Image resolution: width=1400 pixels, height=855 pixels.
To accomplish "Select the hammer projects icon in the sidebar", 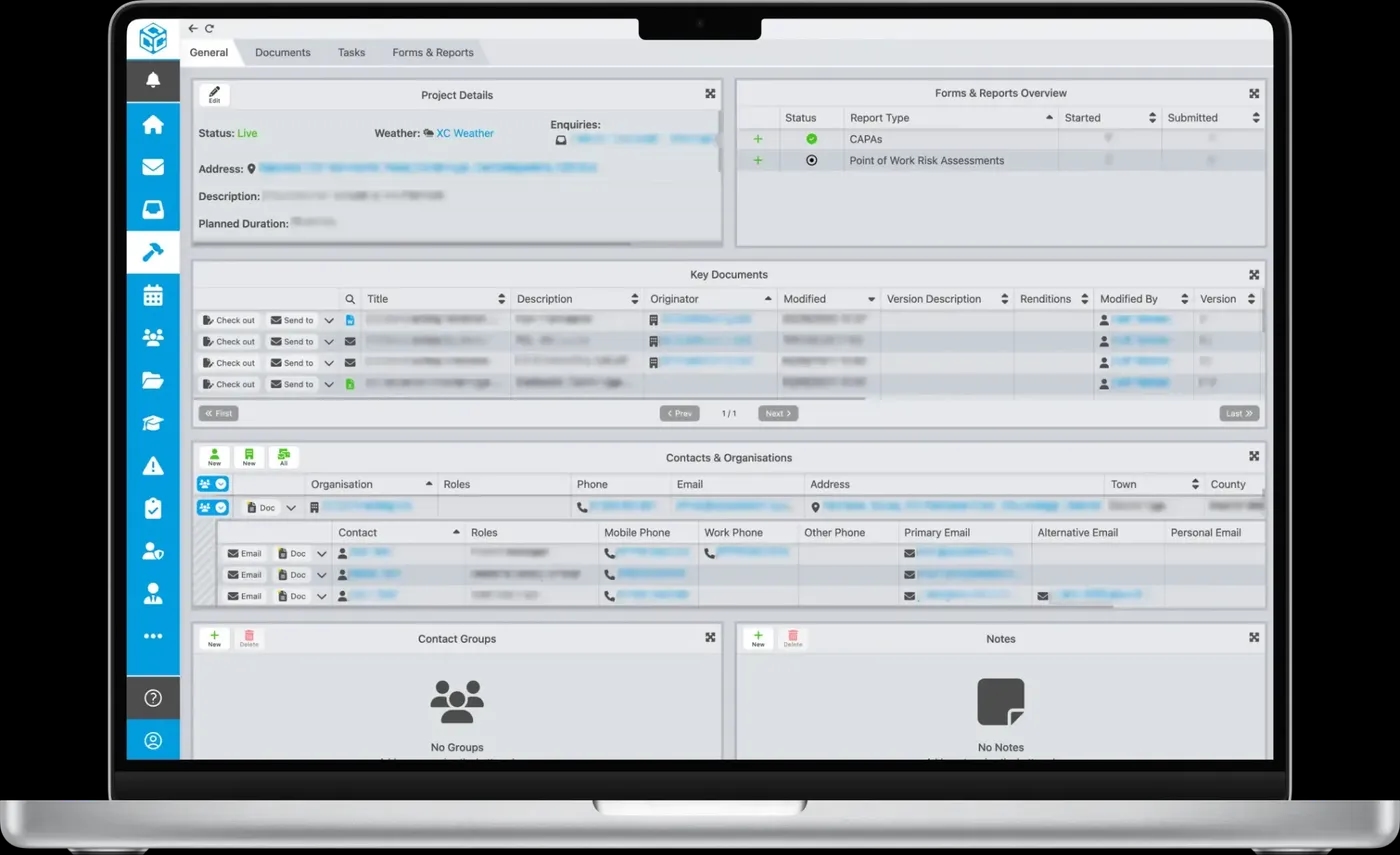I will pos(153,252).
